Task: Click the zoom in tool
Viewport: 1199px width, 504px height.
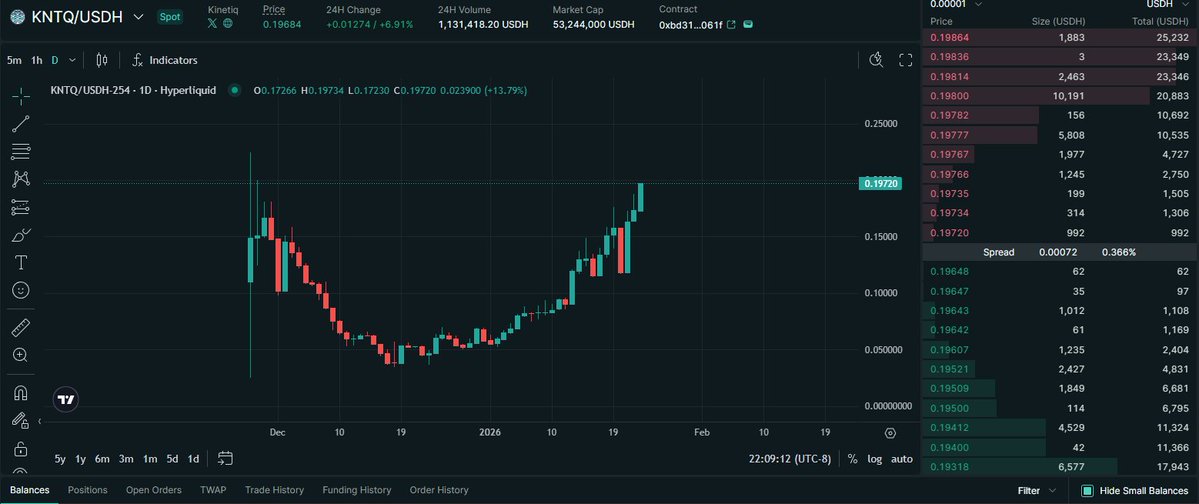Action: click(21, 356)
